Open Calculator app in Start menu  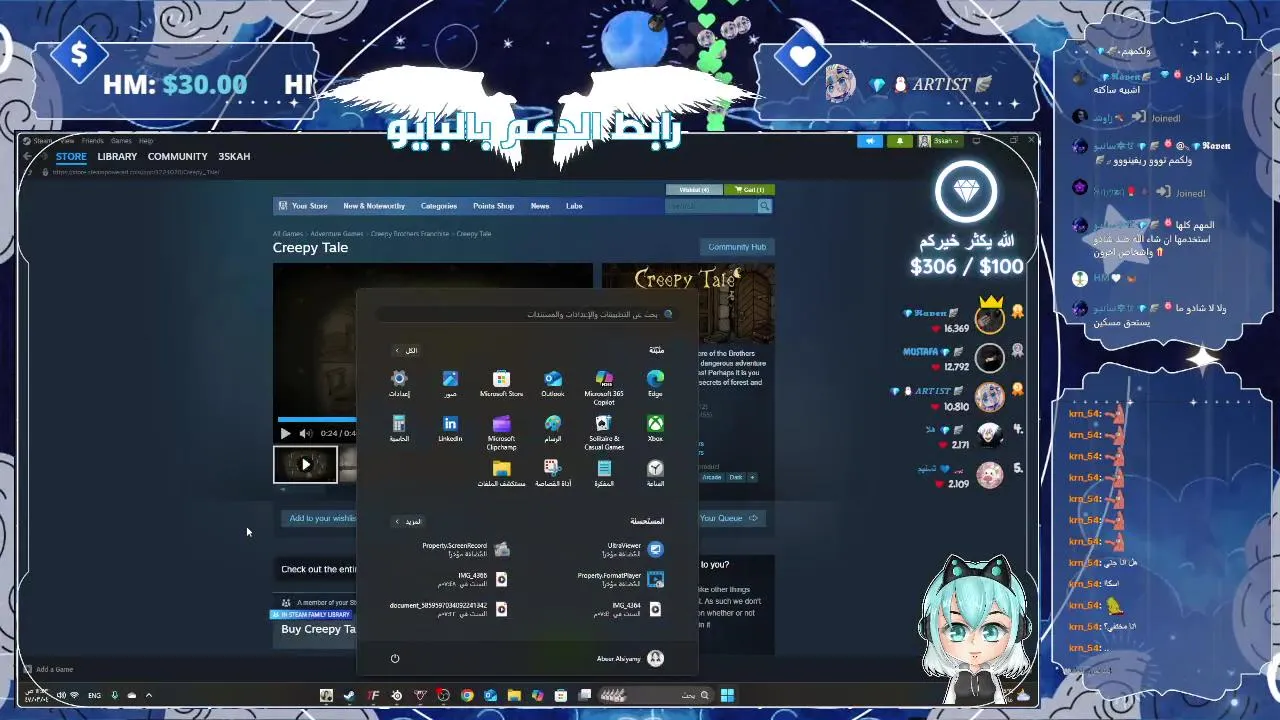(x=399, y=429)
